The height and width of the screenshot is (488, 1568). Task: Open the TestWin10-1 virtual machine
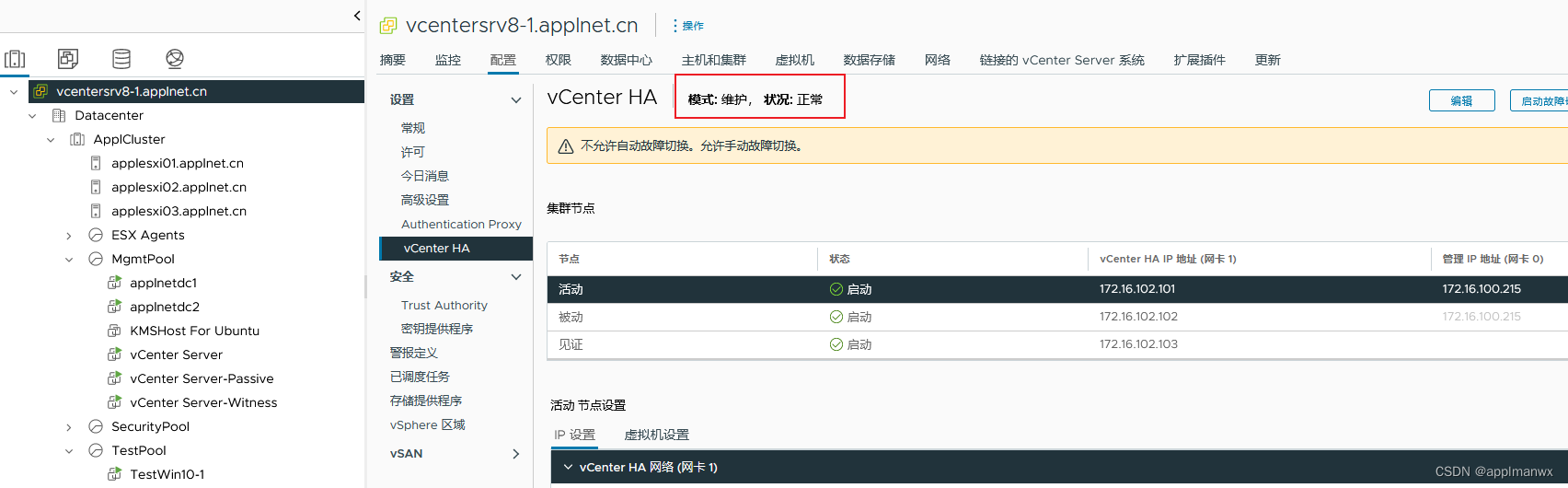pos(167,474)
